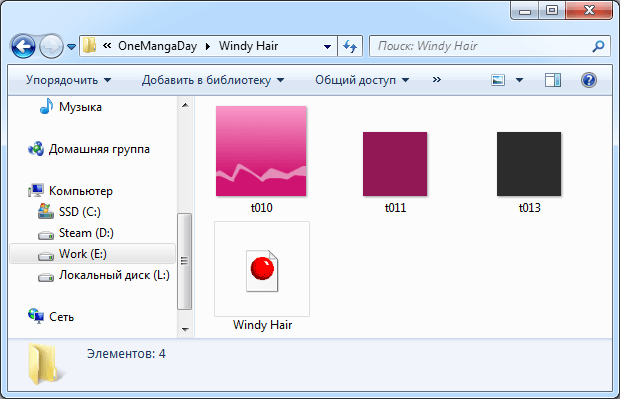Focus the Поиск: Windy Hair search box
Viewport: 620px width, 399px height.
[490, 46]
